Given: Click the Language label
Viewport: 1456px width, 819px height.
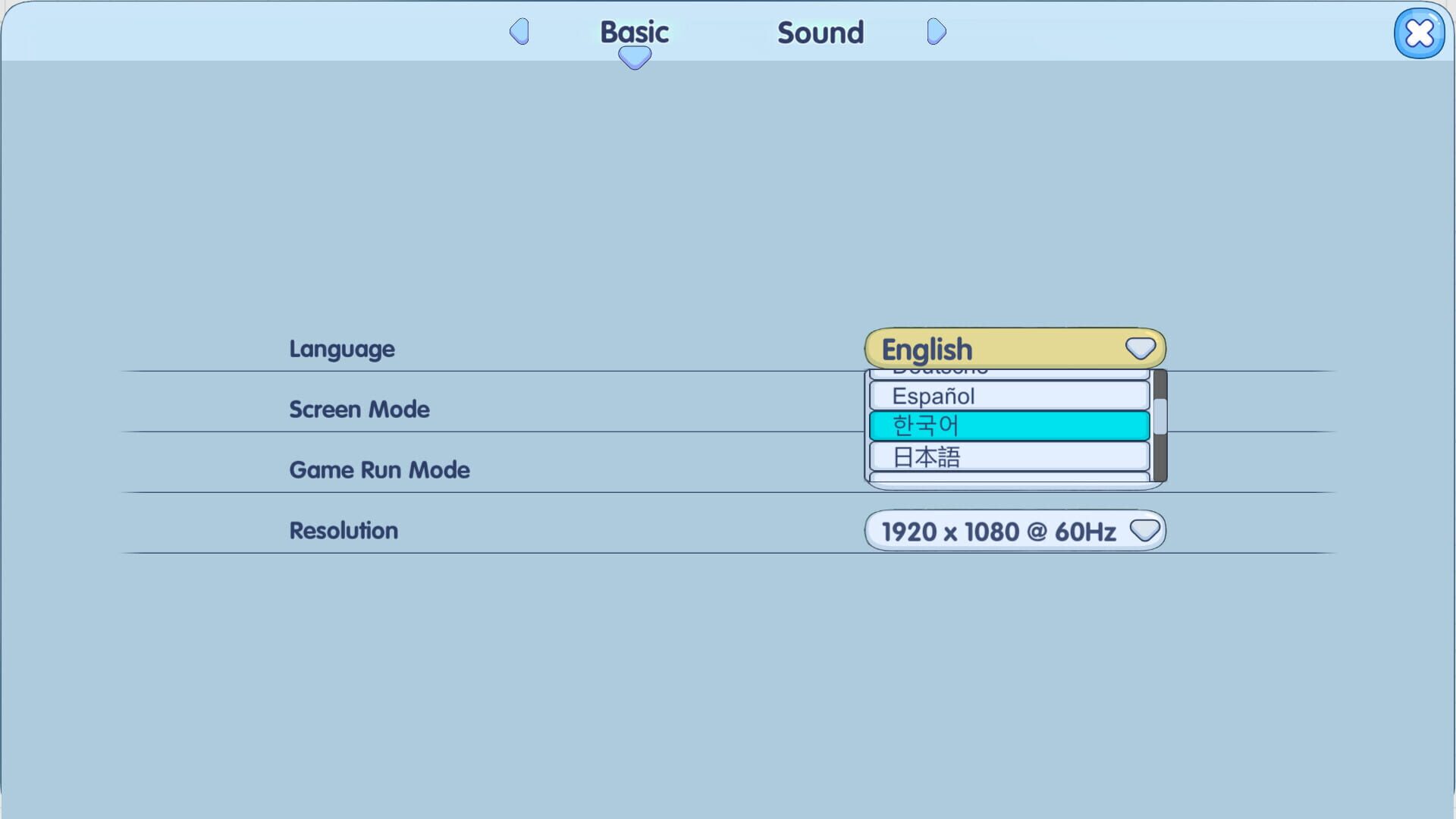Looking at the screenshot, I should (x=341, y=348).
